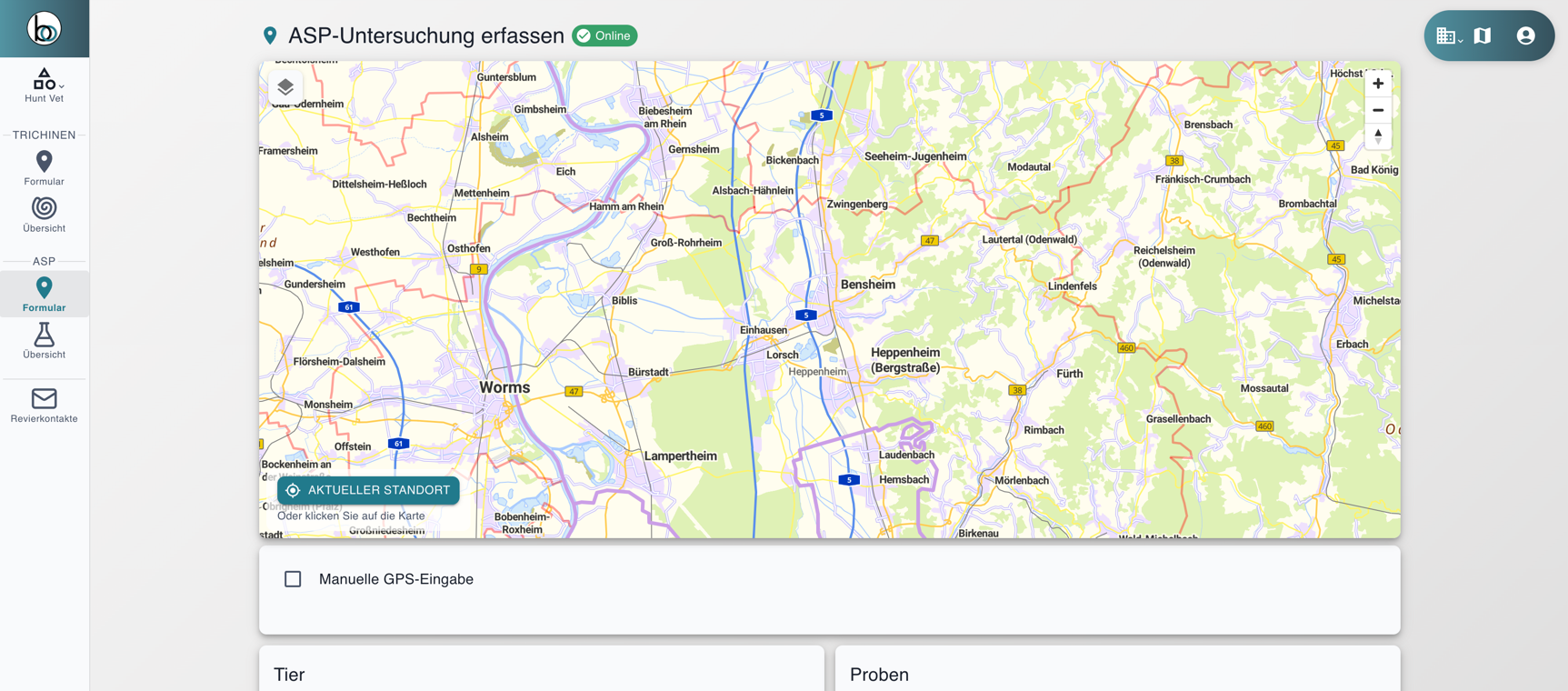Click the Proben section heading
The image size is (1568, 691).
879,675
